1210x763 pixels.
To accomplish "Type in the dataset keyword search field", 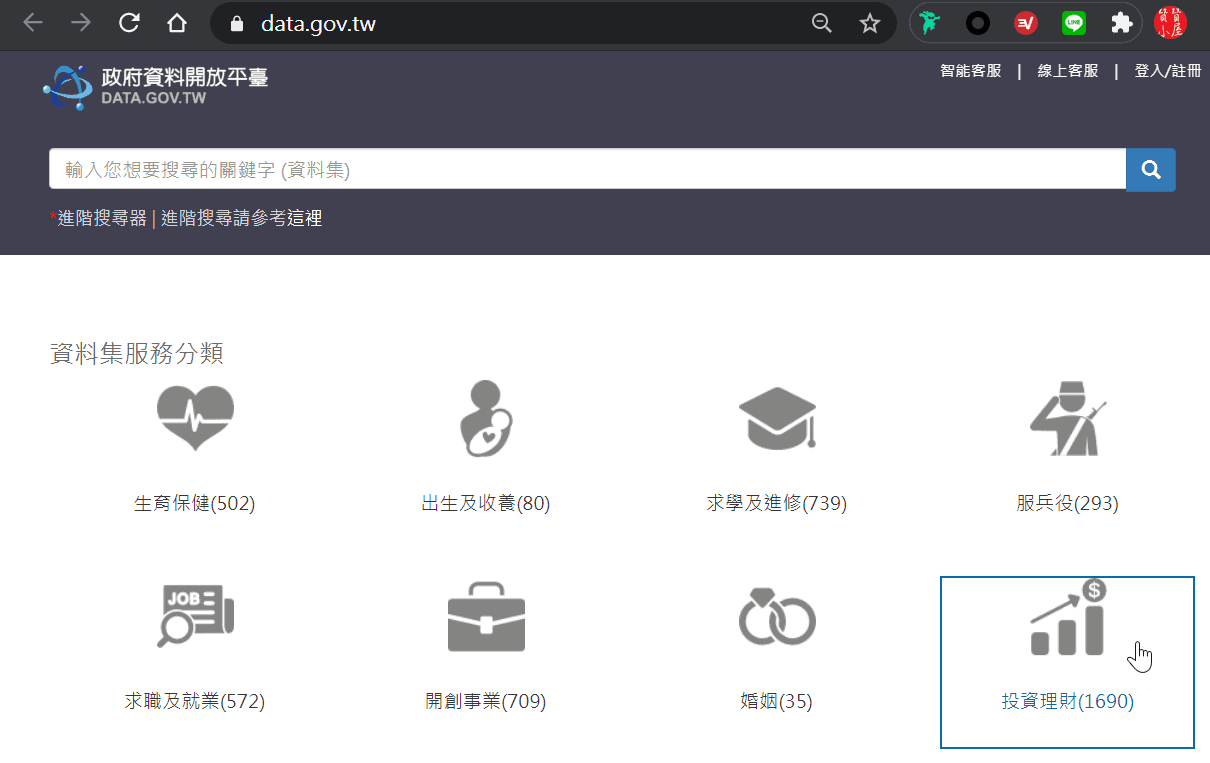I will click(587, 170).
